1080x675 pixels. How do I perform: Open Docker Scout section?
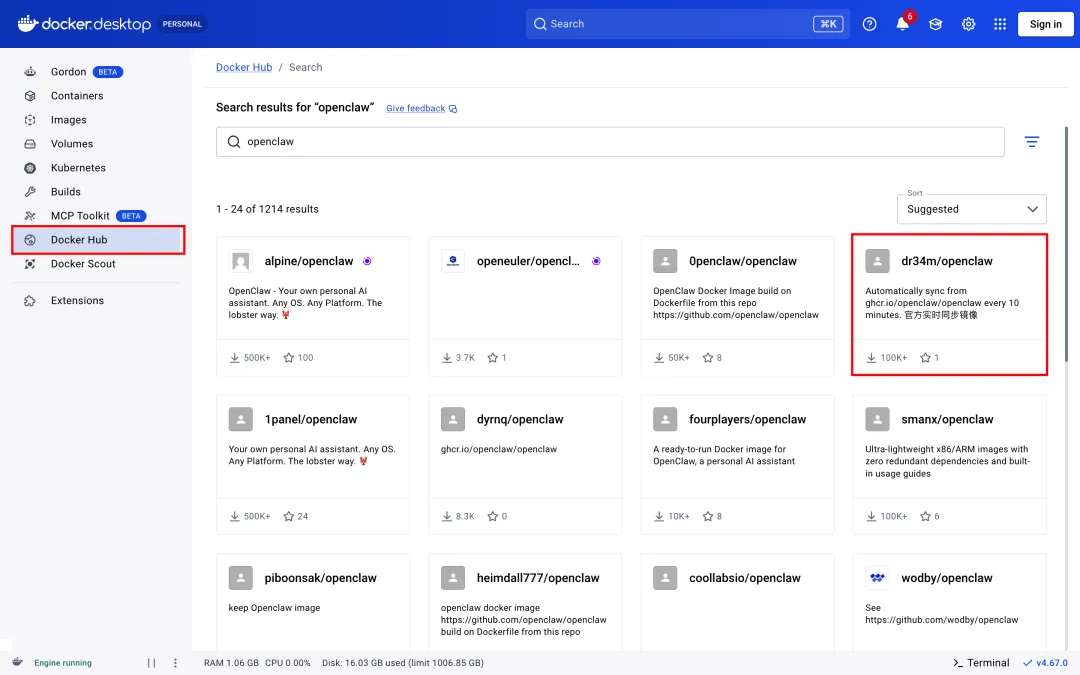(x=96, y=264)
